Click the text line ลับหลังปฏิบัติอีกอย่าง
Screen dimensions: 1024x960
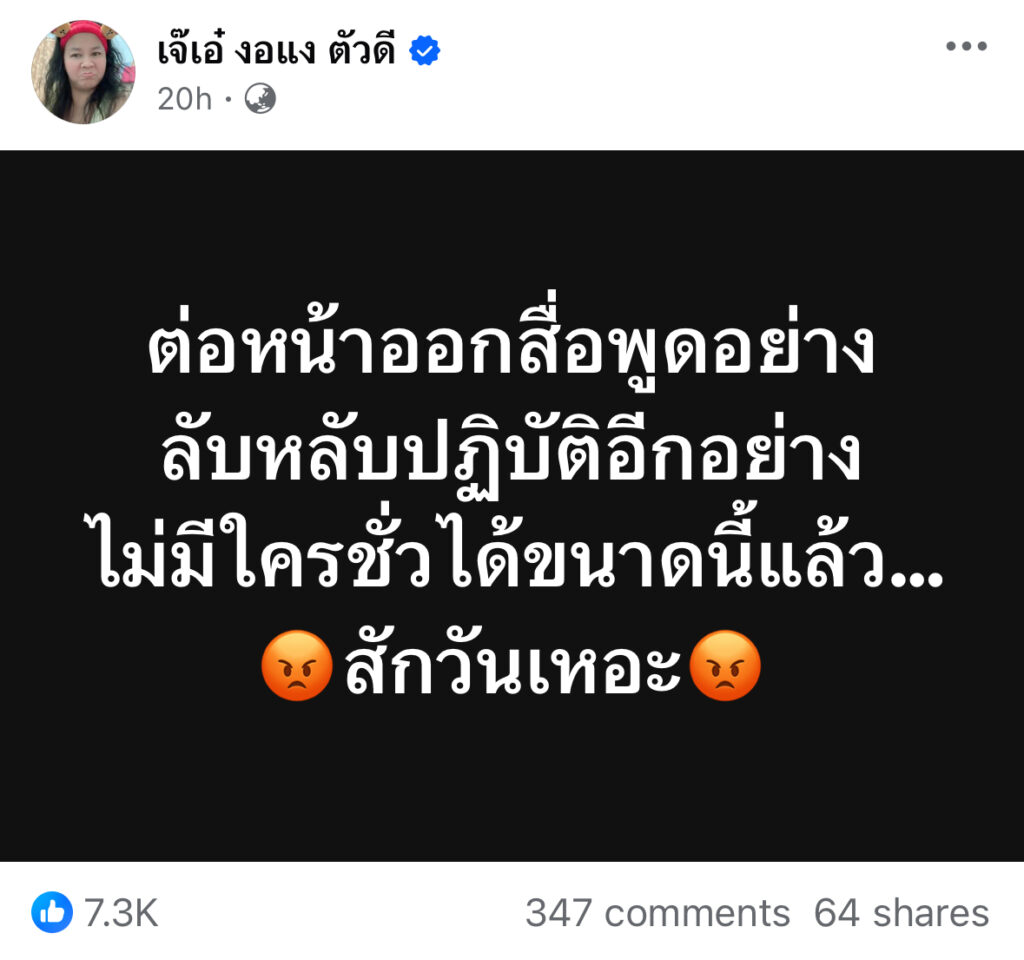point(511,454)
